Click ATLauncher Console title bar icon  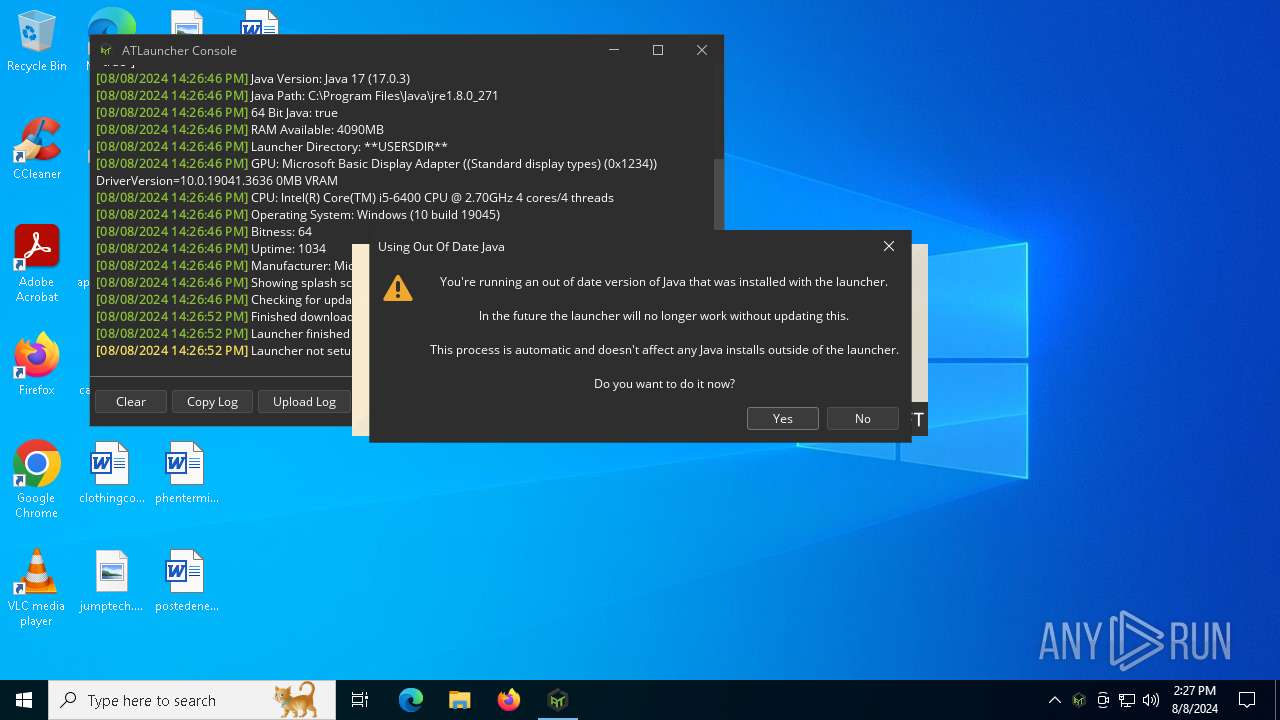(106, 50)
